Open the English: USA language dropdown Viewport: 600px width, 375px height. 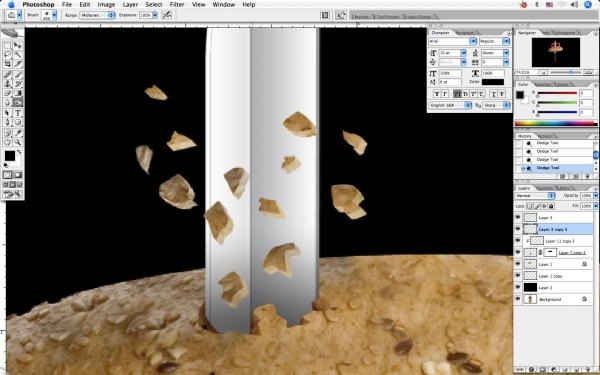click(x=450, y=105)
